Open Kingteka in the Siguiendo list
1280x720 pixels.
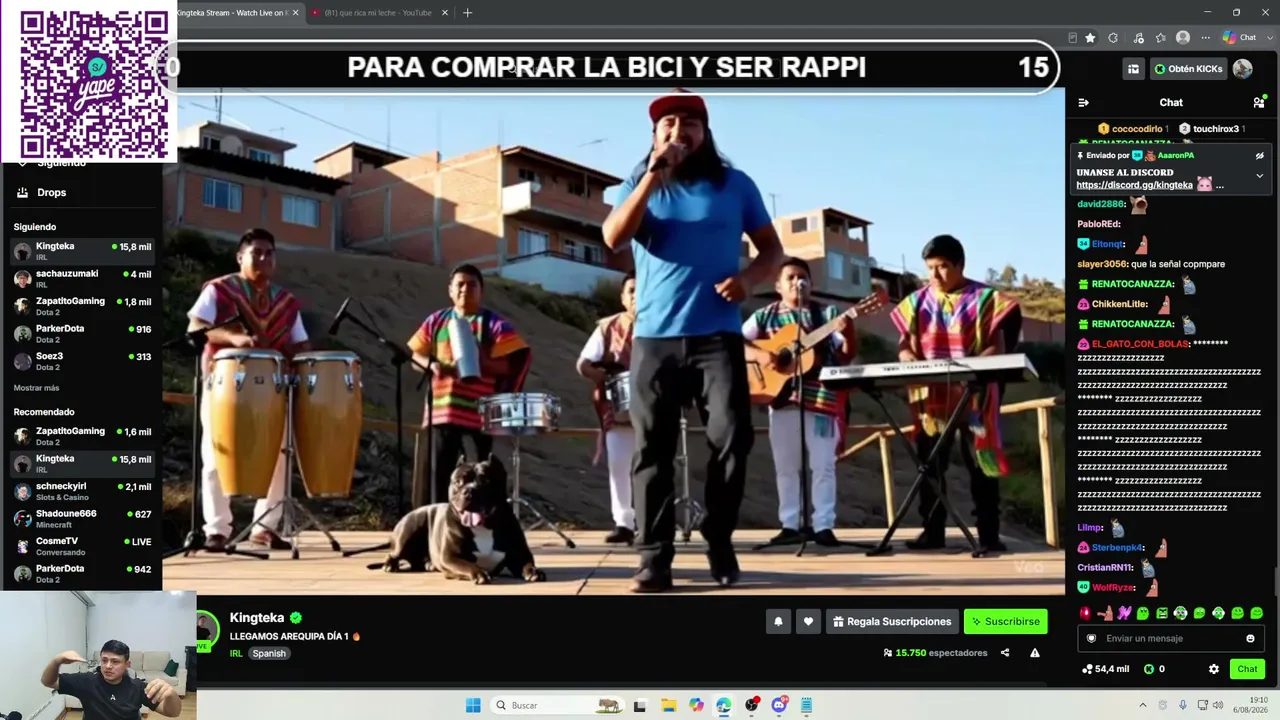click(82, 251)
